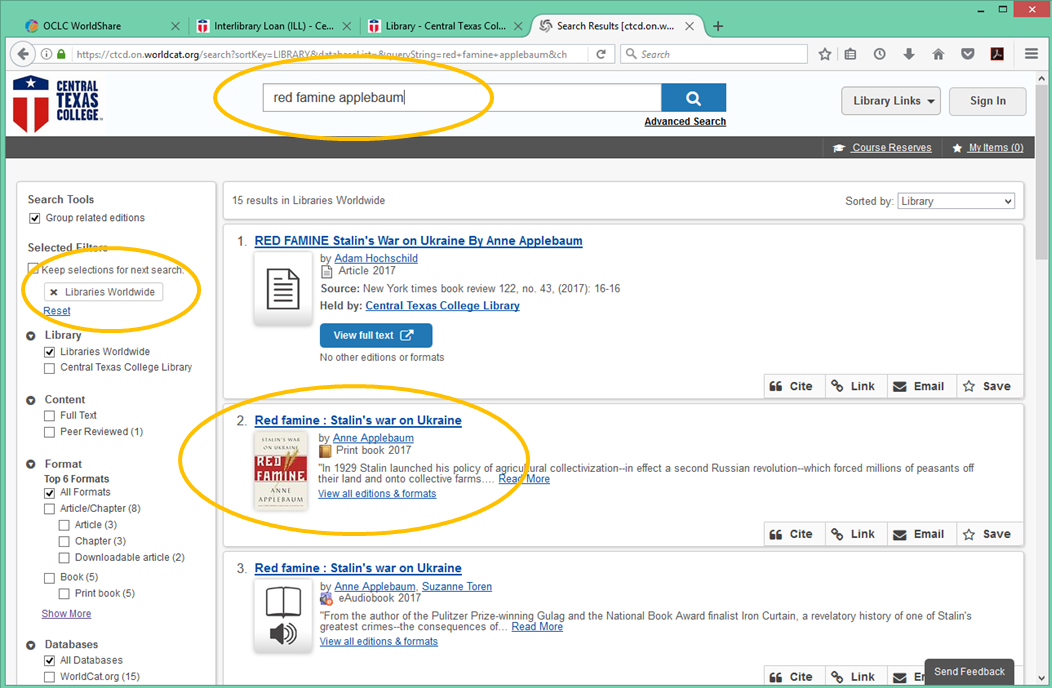Viewport: 1052px width, 688px height.
Task: Toggle the All Formats checkbox
Action: (50, 493)
